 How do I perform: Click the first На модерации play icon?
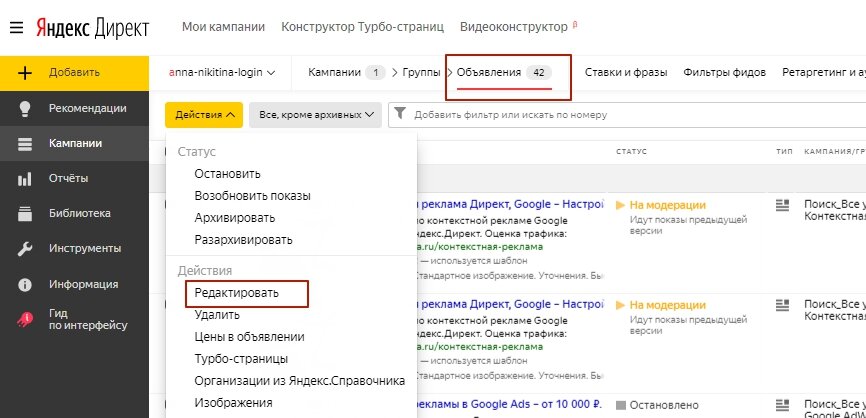pos(620,205)
